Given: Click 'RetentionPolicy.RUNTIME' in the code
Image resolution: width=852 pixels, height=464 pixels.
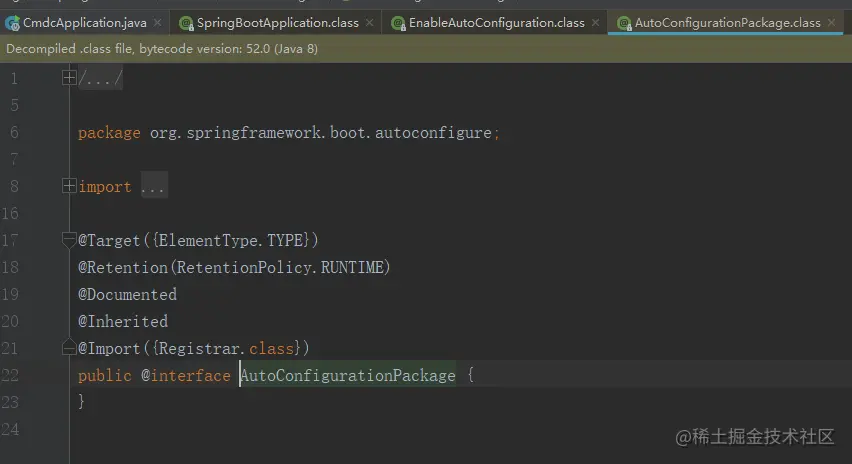Looking at the screenshot, I should point(280,267).
